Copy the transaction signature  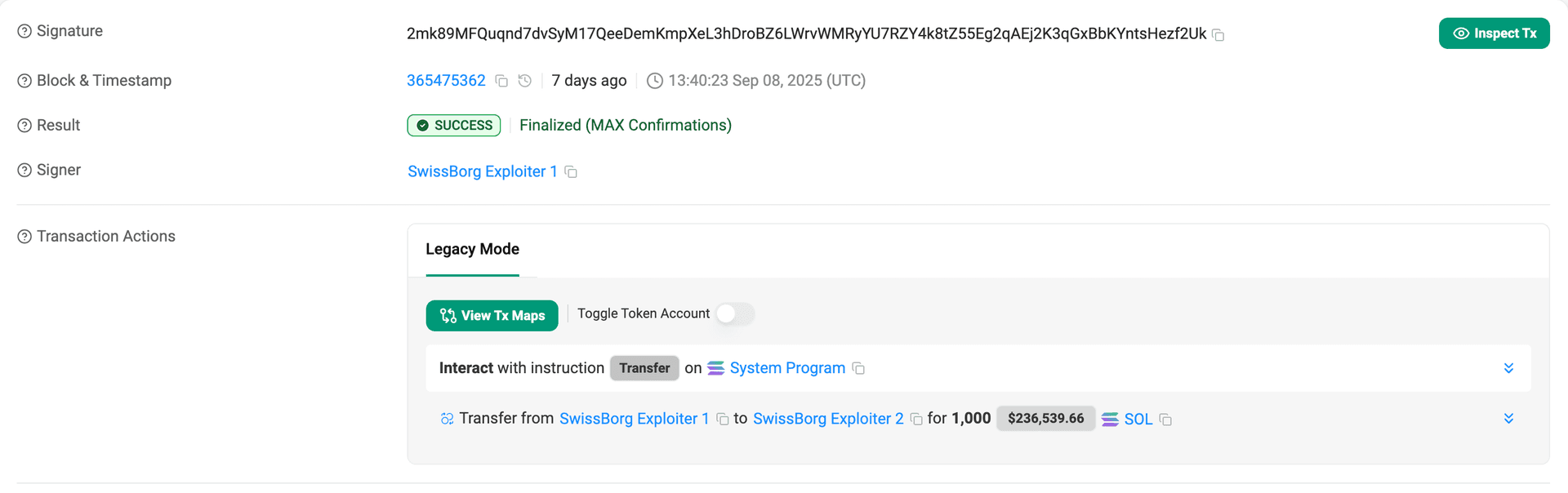click(x=1218, y=34)
